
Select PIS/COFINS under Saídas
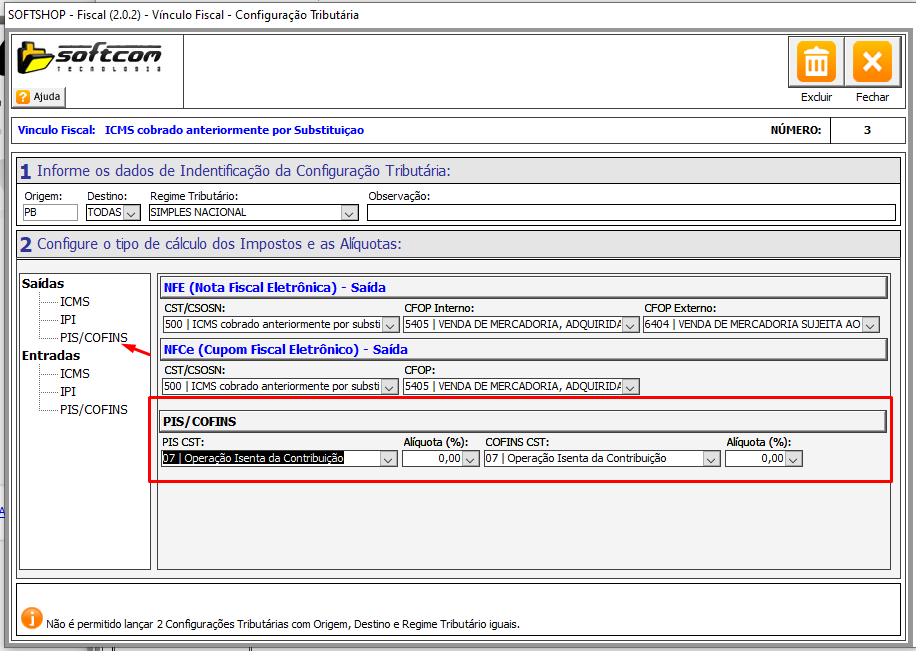[x=94, y=337]
